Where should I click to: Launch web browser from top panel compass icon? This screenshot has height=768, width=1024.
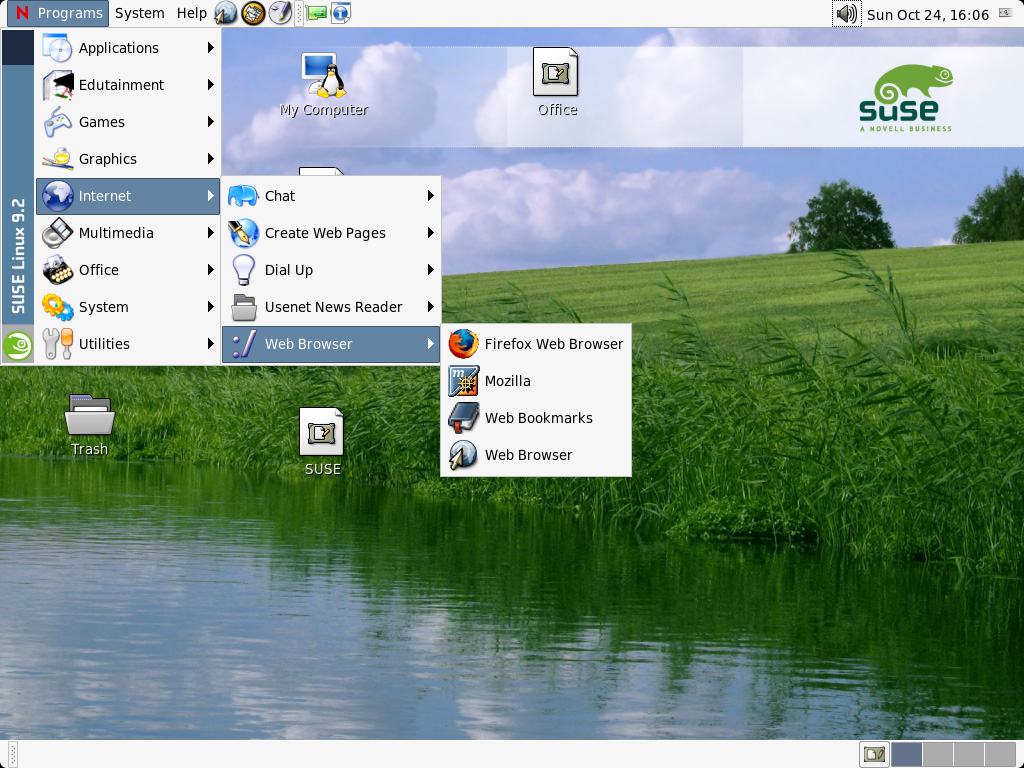coord(225,13)
